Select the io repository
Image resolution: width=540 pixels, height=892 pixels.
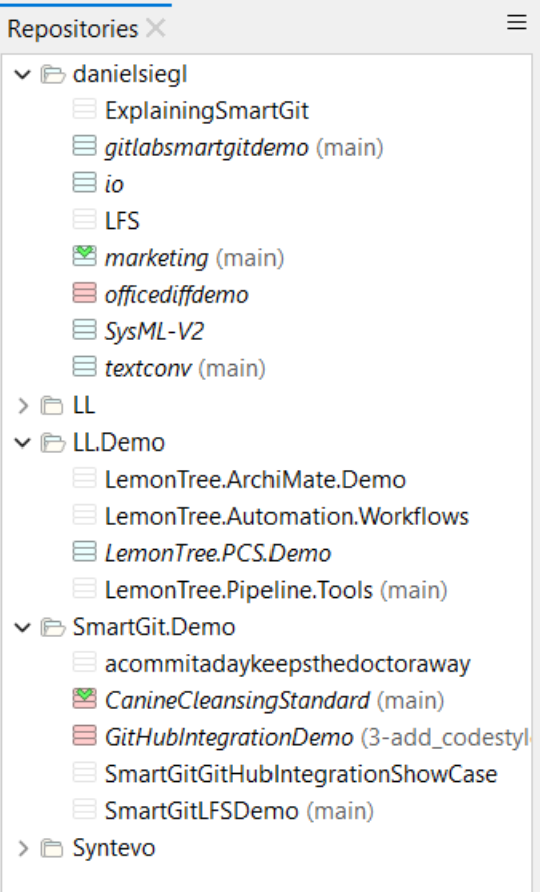coord(114,184)
